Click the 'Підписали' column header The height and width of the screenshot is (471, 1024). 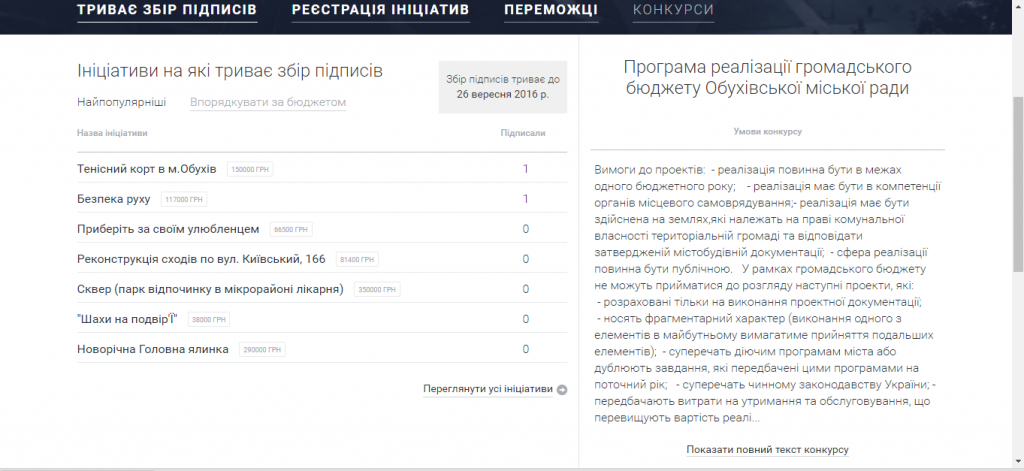[x=522, y=133]
